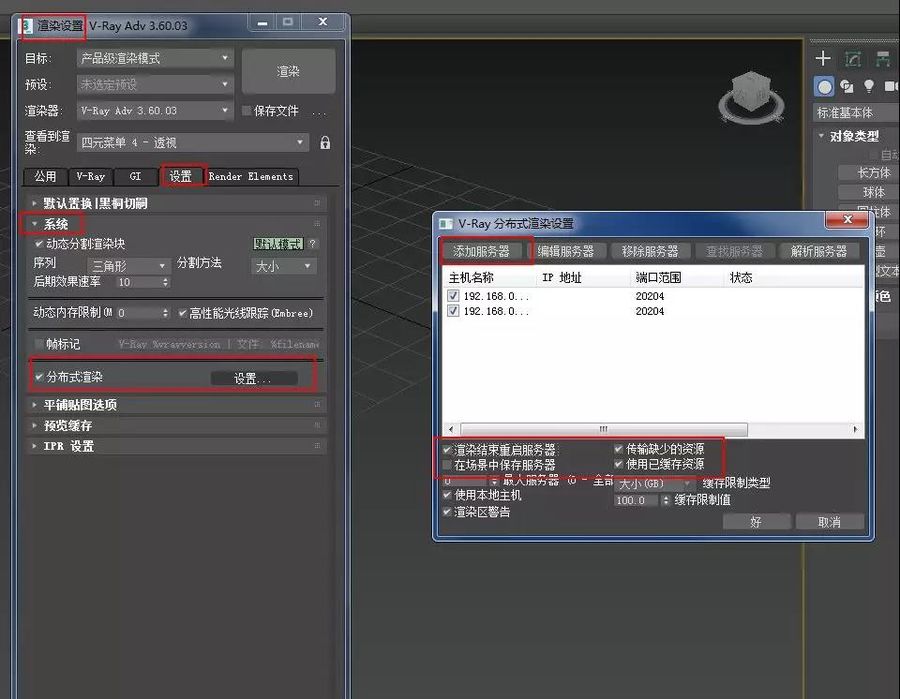
Task: Open the division method size dropdown
Action: (284, 266)
